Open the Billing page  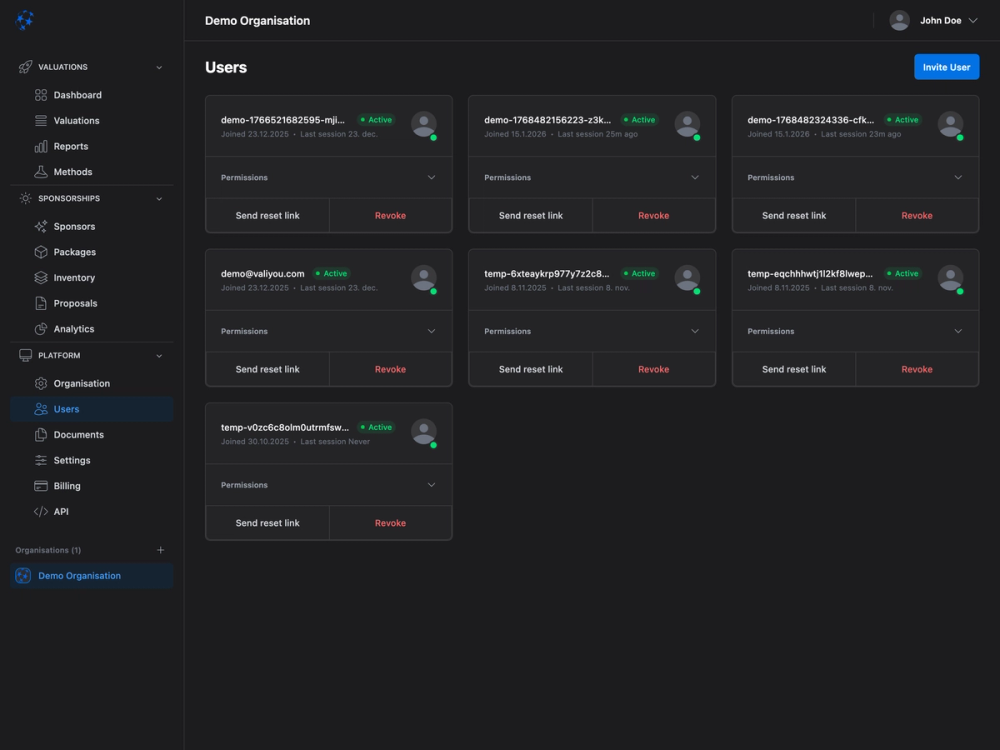coord(69,485)
